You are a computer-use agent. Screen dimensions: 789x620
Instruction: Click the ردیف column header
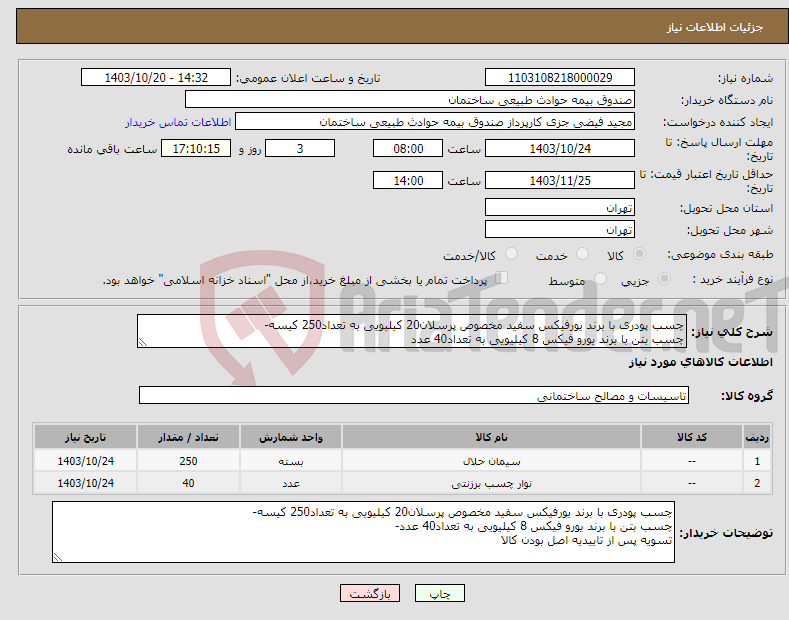757,437
